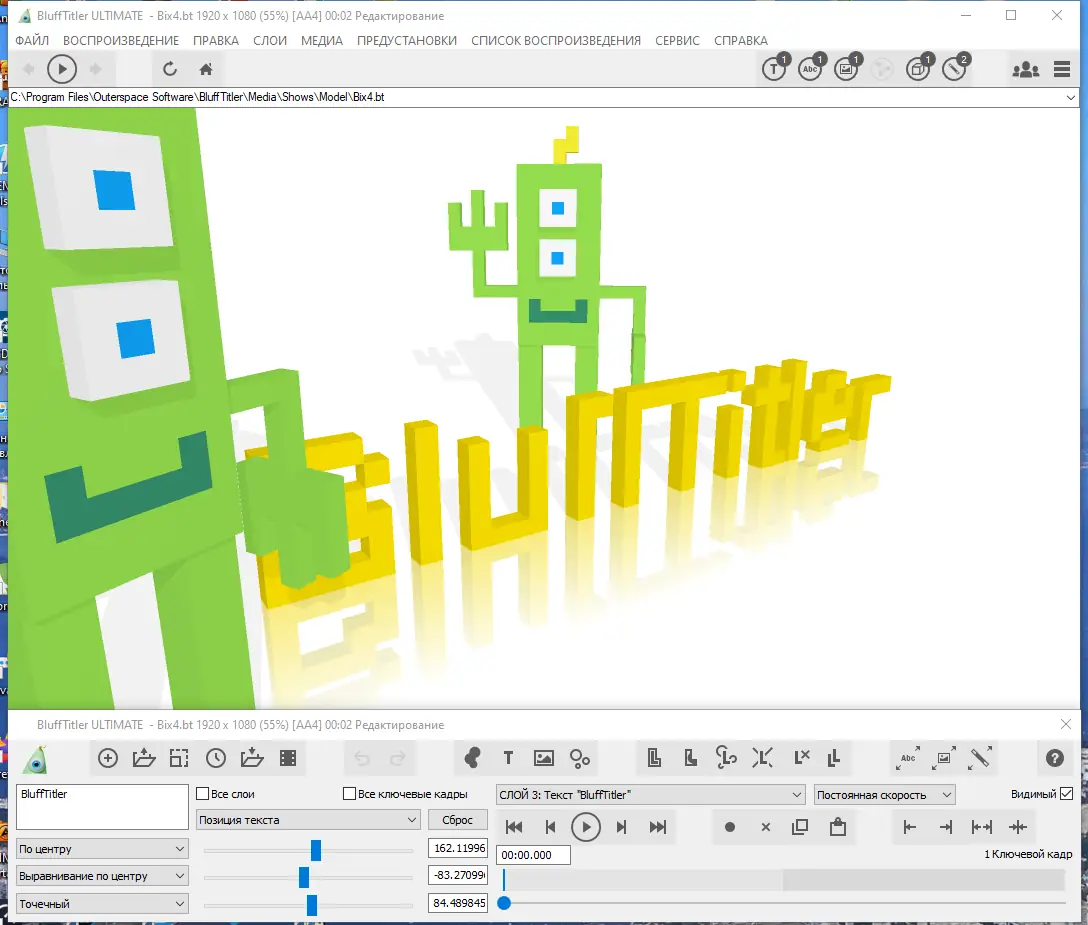
Task: Click the Abc layers counter icon
Action: (811, 68)
